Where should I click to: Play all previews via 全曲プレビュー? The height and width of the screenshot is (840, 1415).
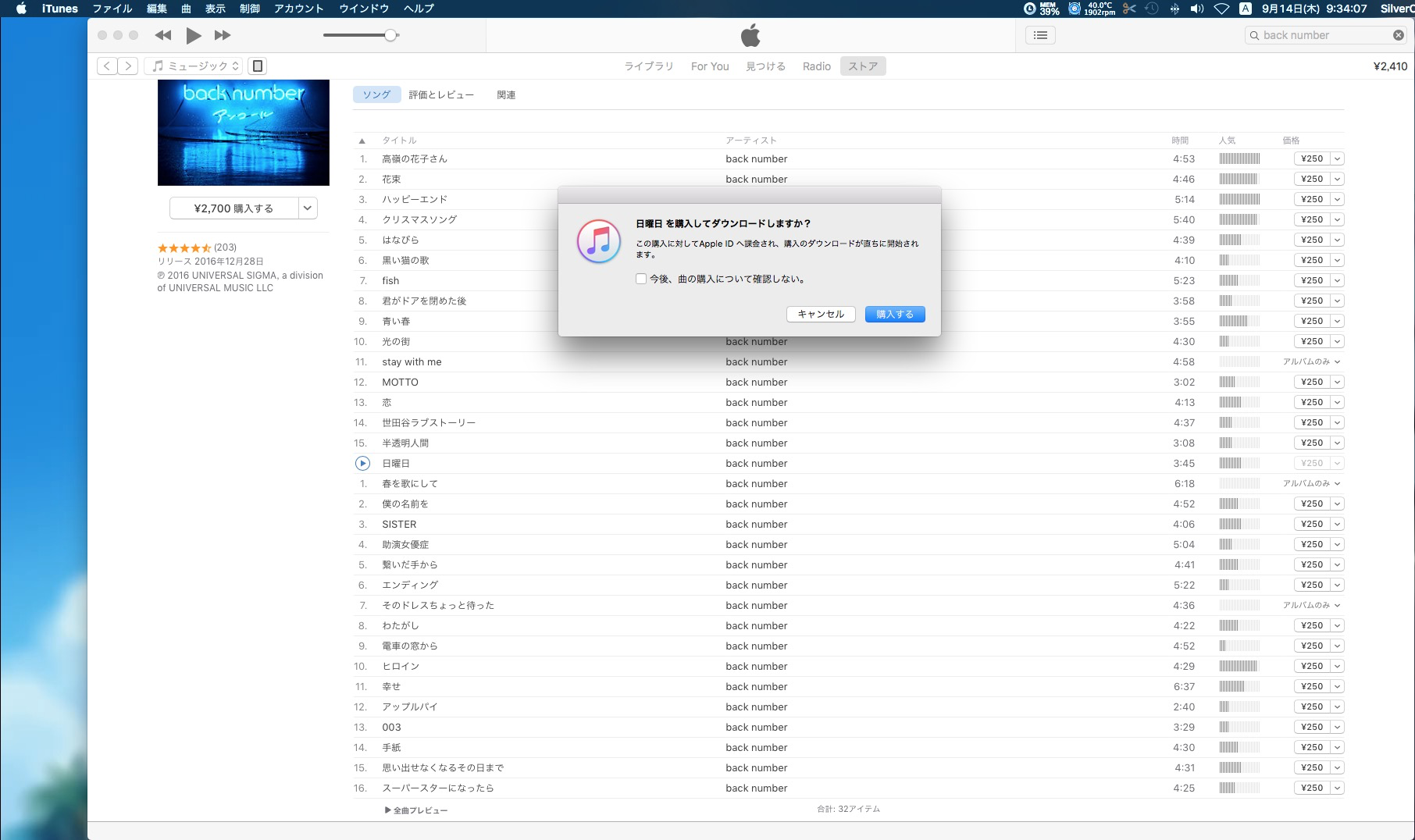point(416,810)
